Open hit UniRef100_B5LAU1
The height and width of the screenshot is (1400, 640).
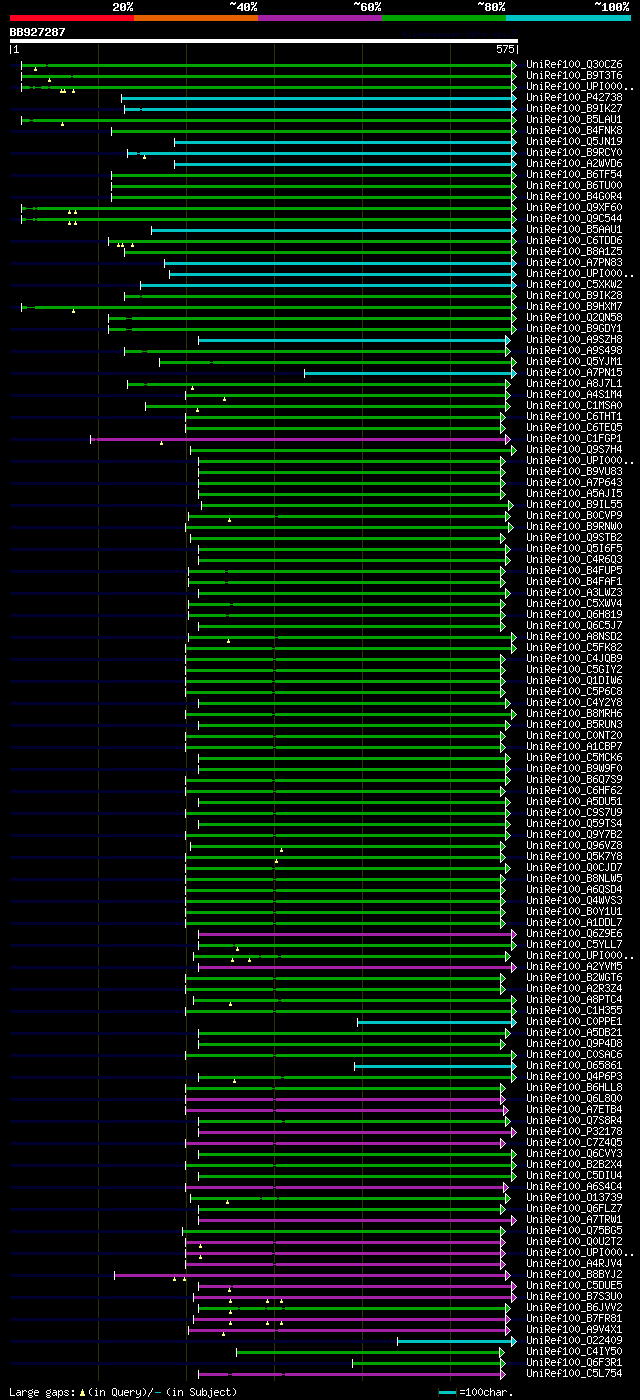(574, 120)
